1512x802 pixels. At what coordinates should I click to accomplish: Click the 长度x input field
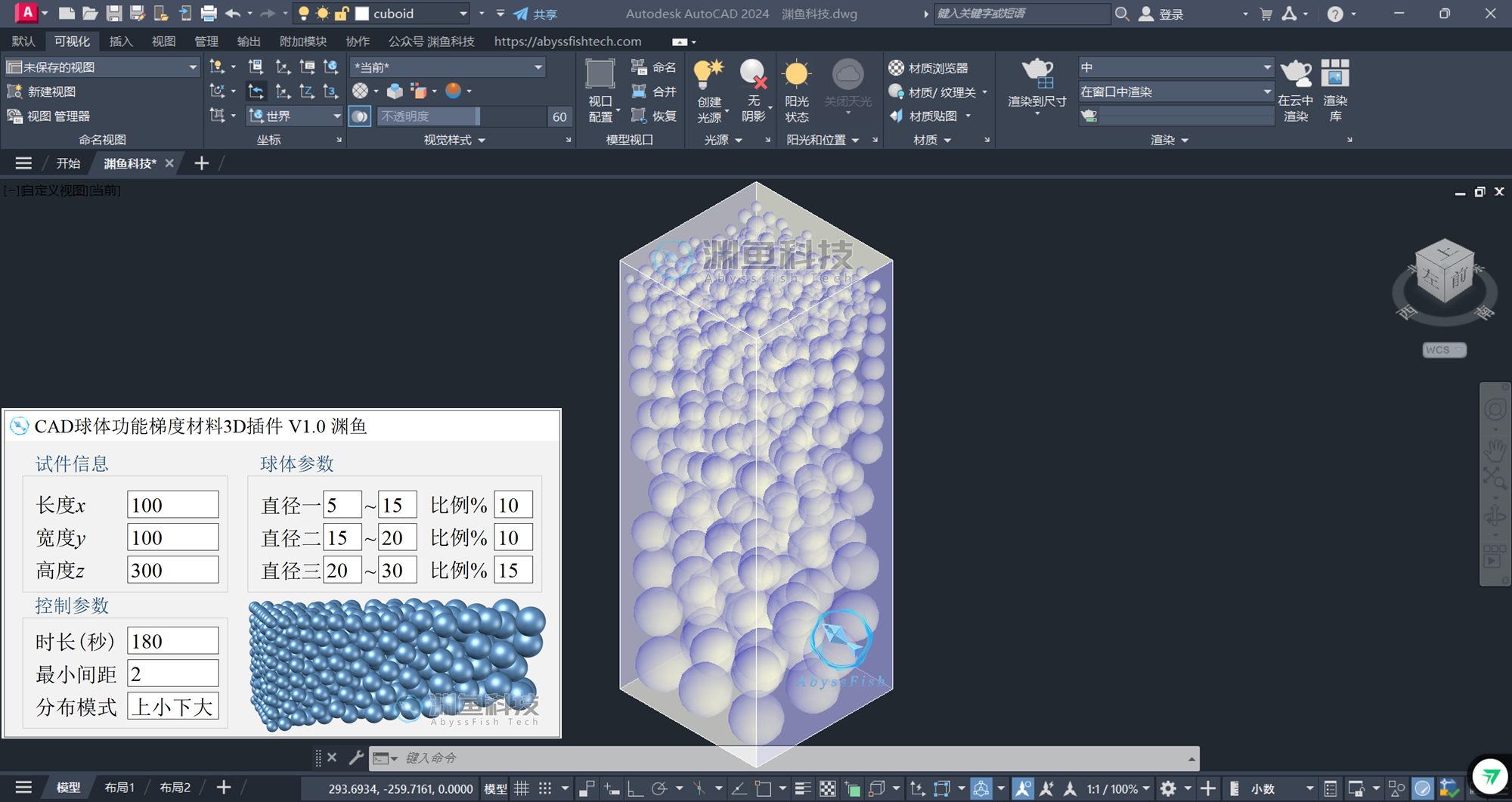pos(173,504)
